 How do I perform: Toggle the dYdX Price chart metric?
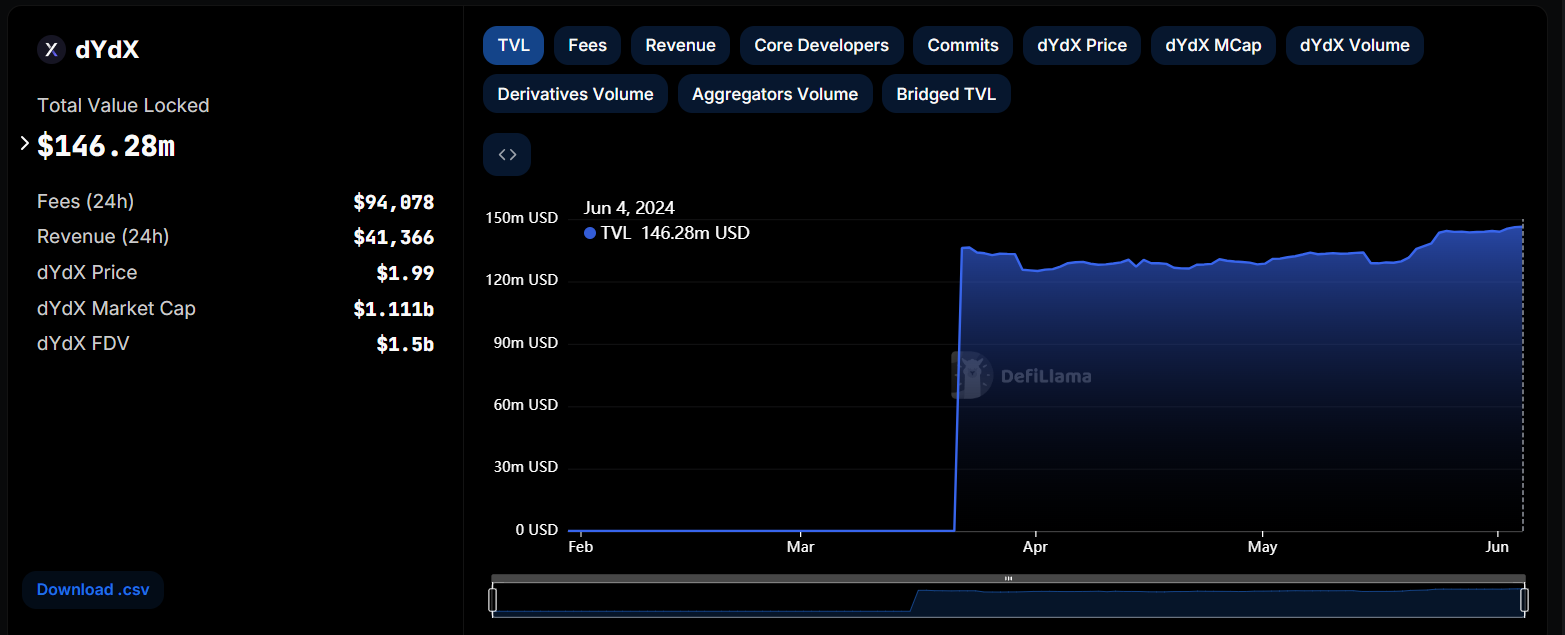coord(1082,45)
